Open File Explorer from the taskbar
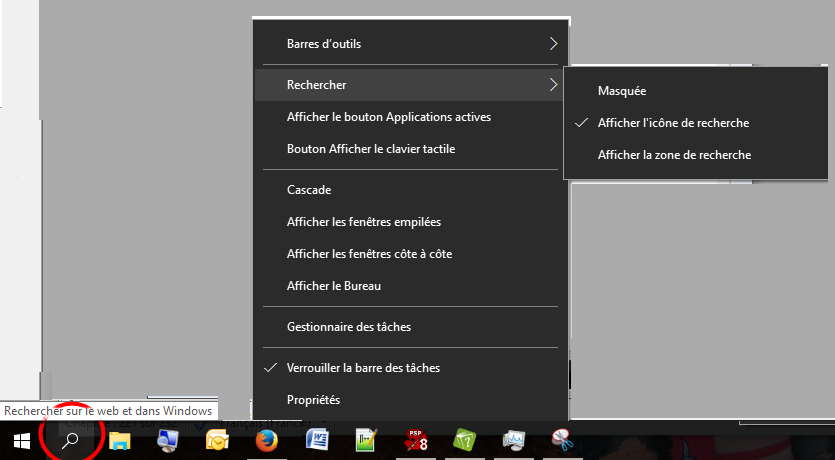835x460 pixels. click(x=120, y=440)
